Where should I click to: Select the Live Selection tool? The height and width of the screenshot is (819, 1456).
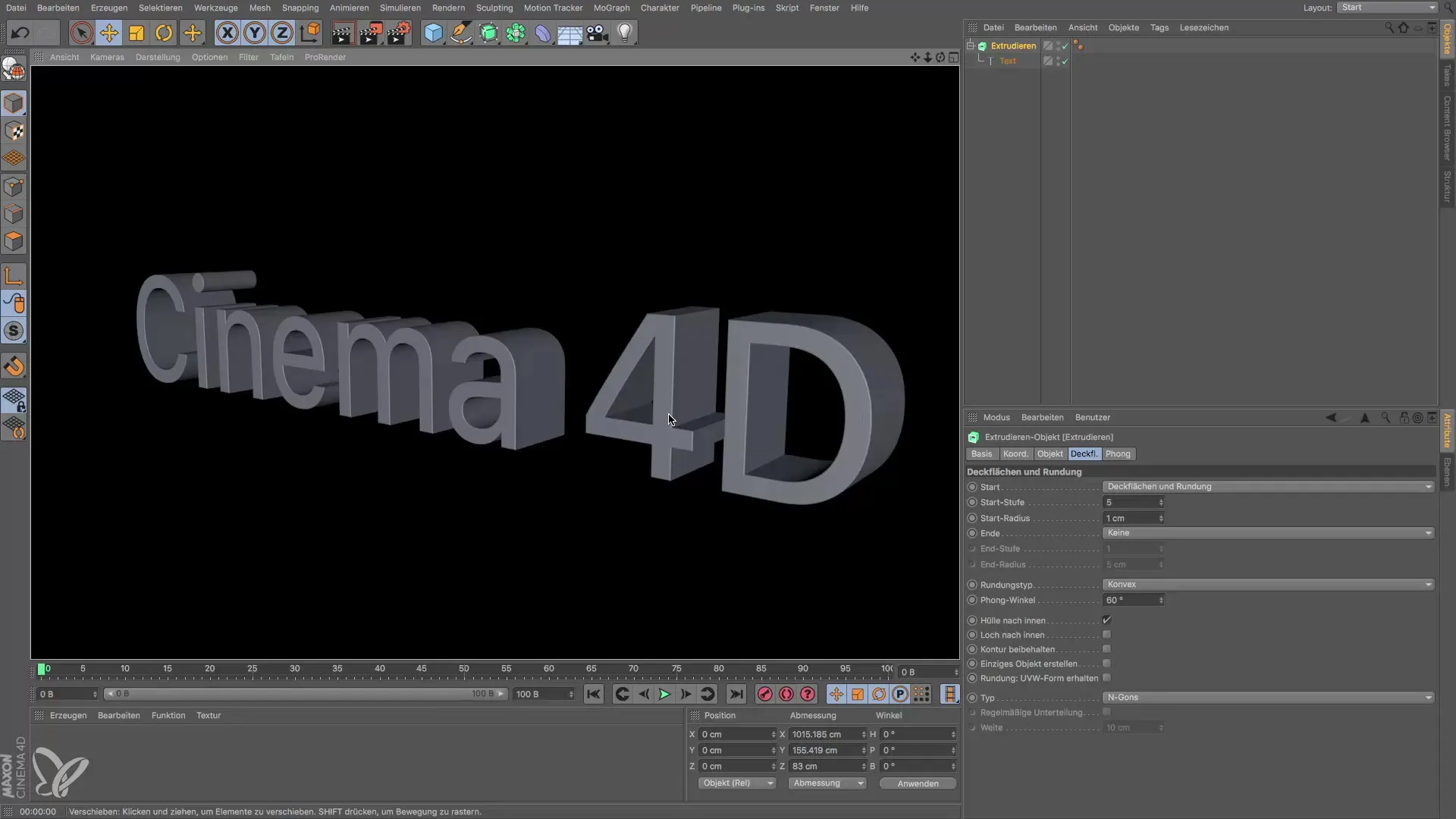pos(81,33)
